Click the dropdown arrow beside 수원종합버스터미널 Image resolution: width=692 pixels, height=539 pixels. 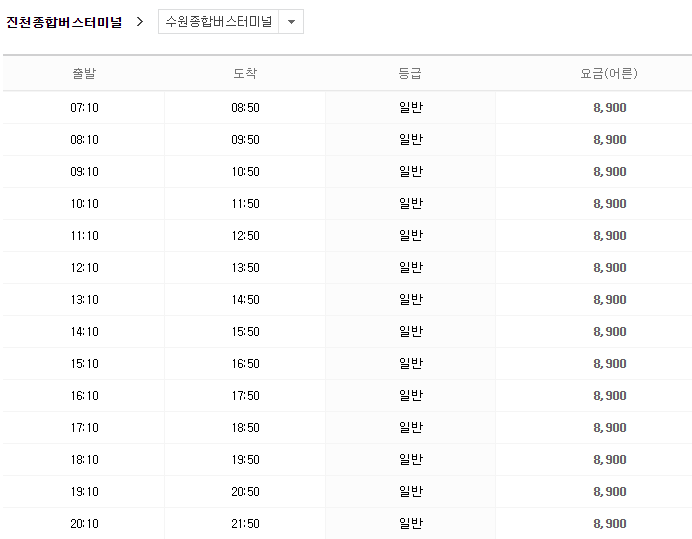[x=291, y=22]
